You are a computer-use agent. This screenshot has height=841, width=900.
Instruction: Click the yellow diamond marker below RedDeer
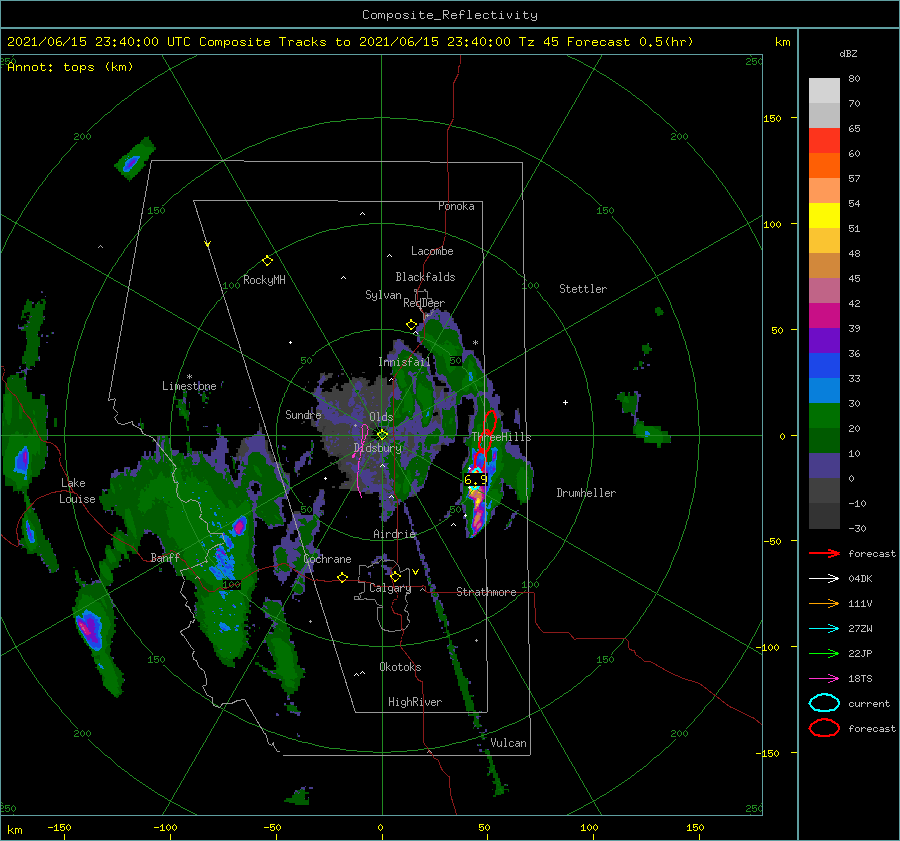coord(412,325)
